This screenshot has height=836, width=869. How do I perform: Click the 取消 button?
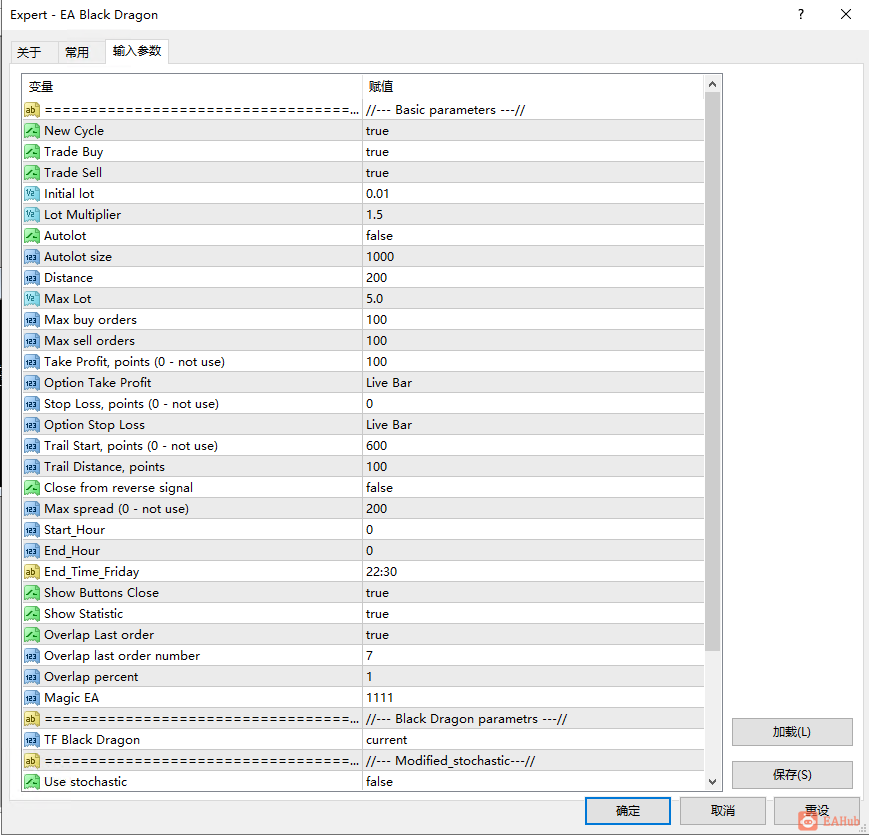coord(723,811)
